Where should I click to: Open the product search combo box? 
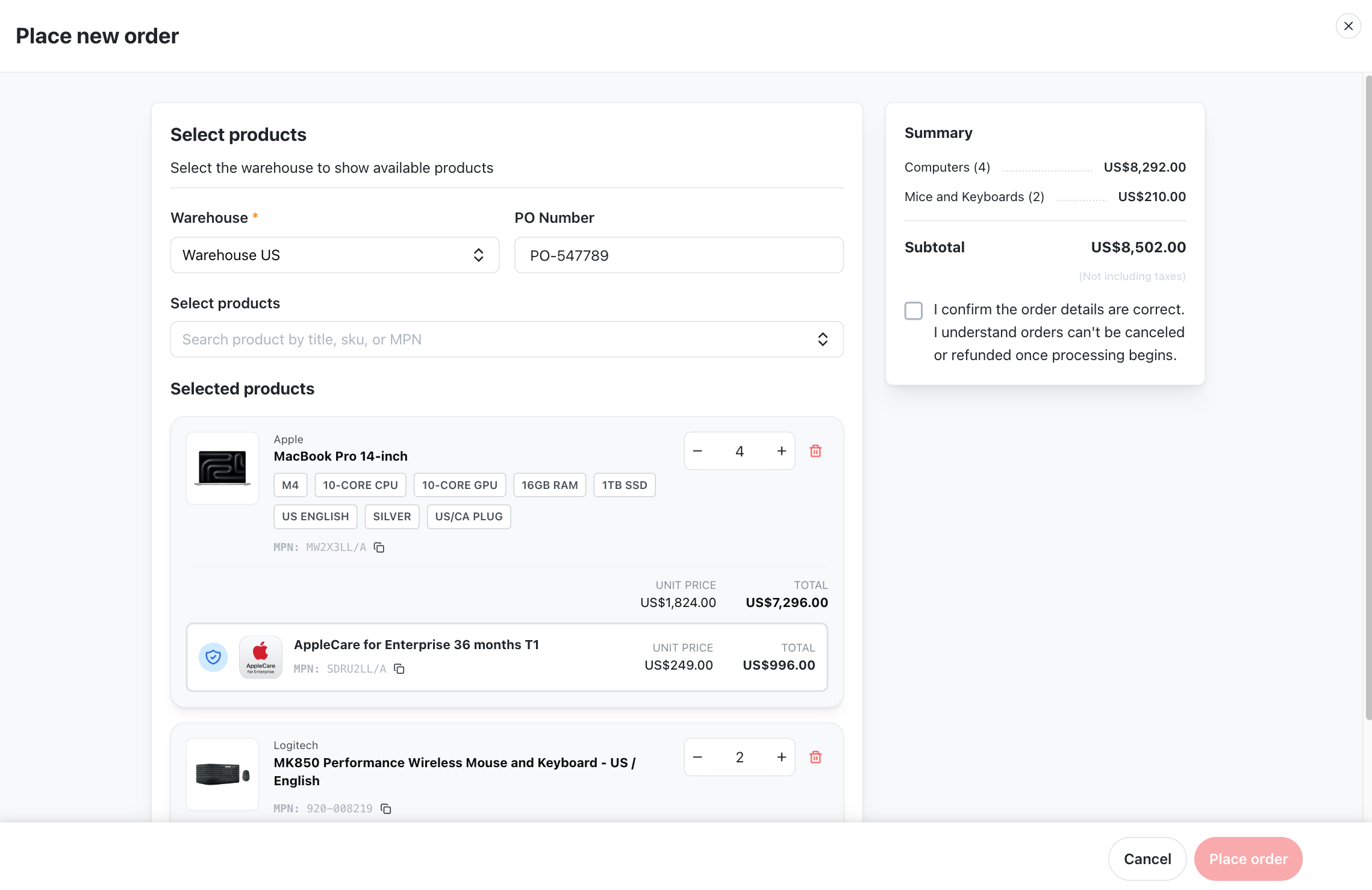click(x=507, y=339)
